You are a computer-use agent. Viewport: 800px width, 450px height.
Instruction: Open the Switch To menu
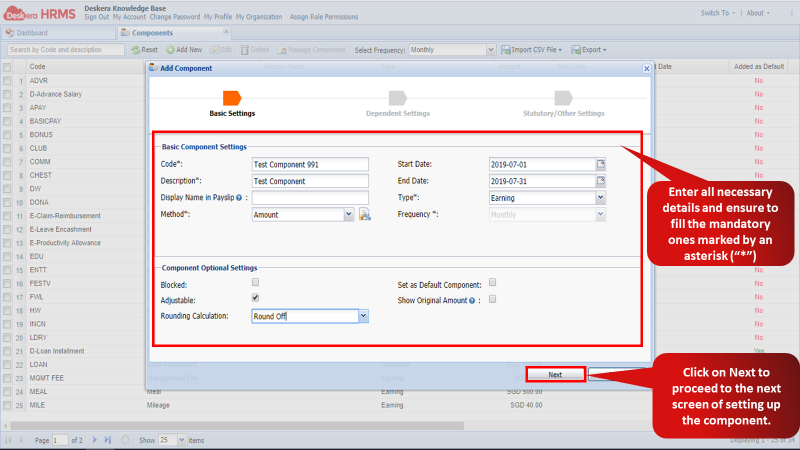[x=717, y=13]
